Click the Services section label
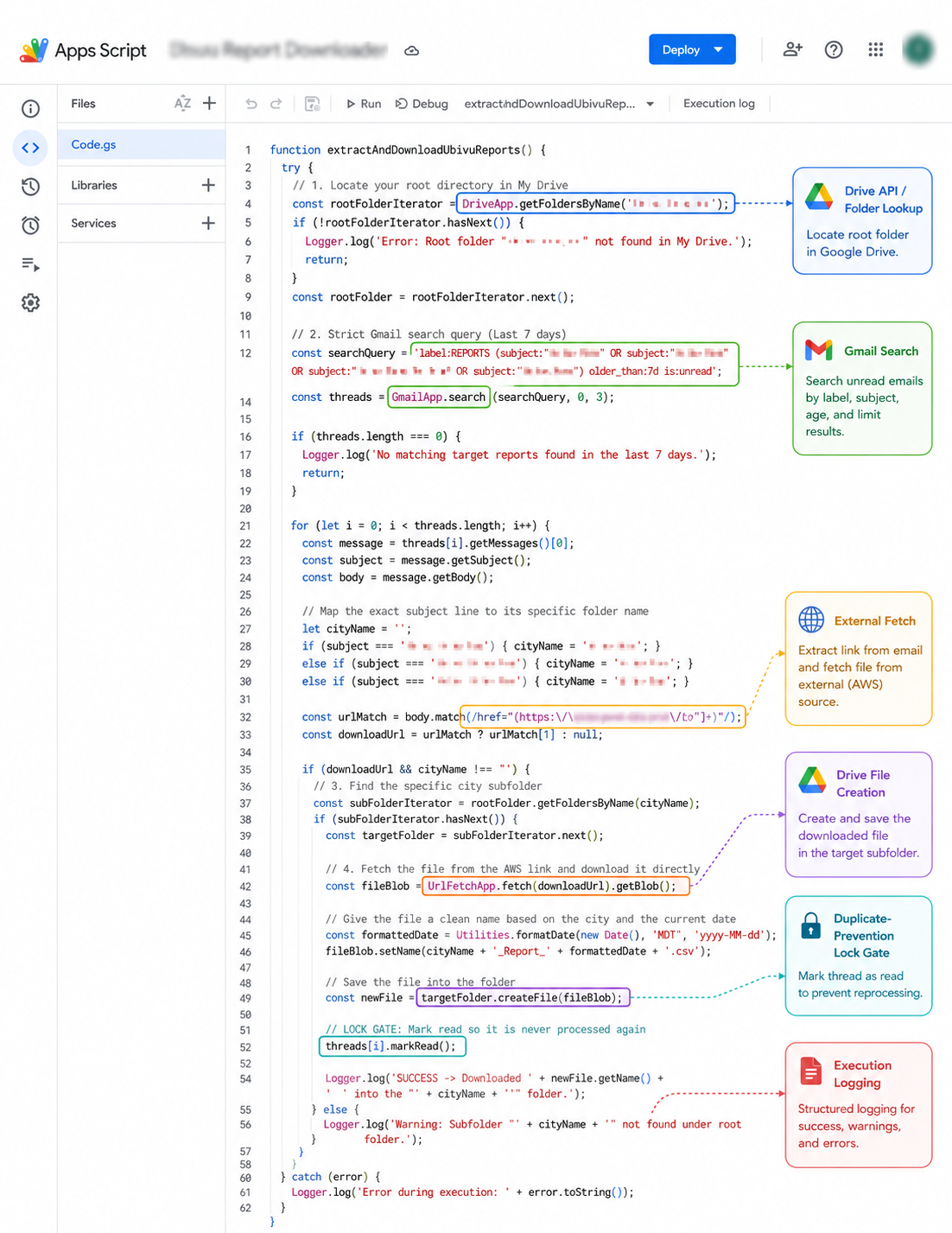 coord(93,223)
